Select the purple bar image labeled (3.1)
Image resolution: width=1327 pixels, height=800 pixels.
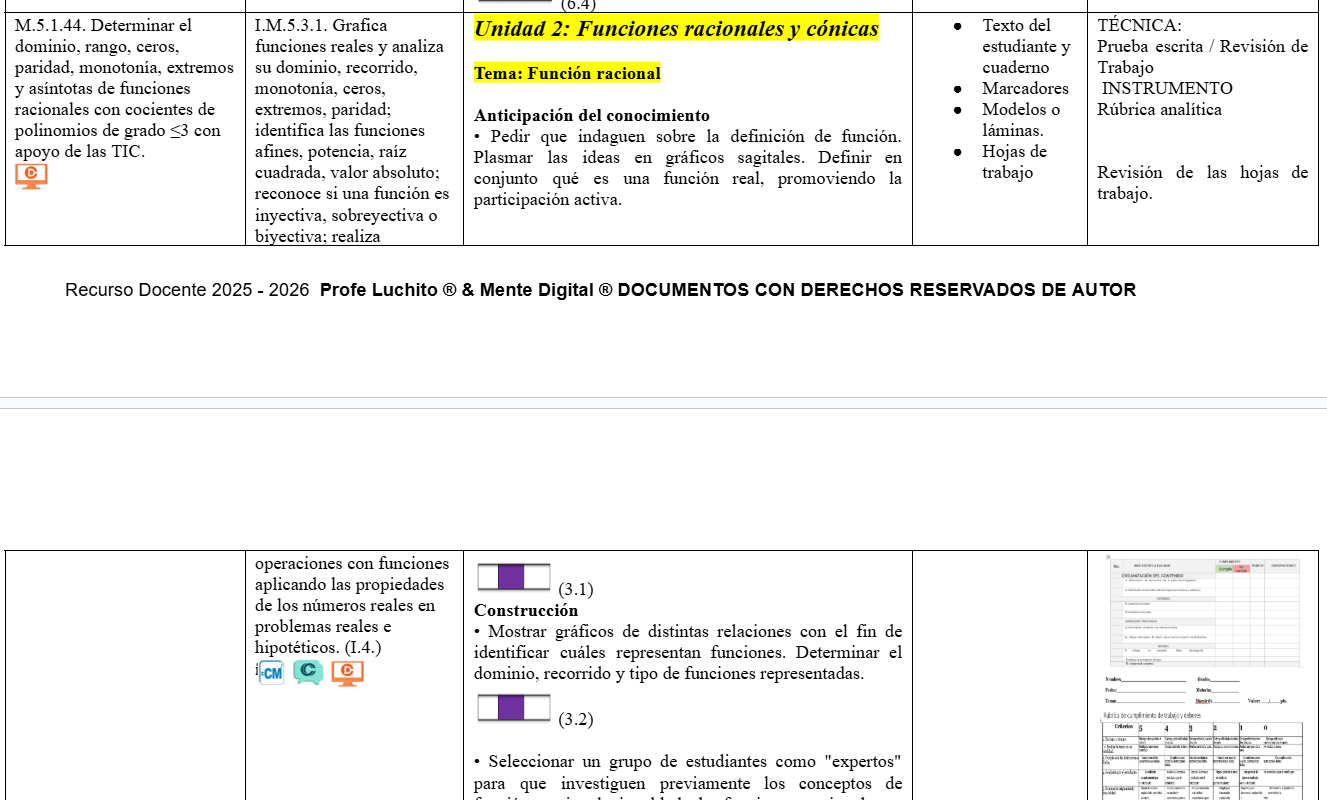pyautogui.click(x=514, y=577)
